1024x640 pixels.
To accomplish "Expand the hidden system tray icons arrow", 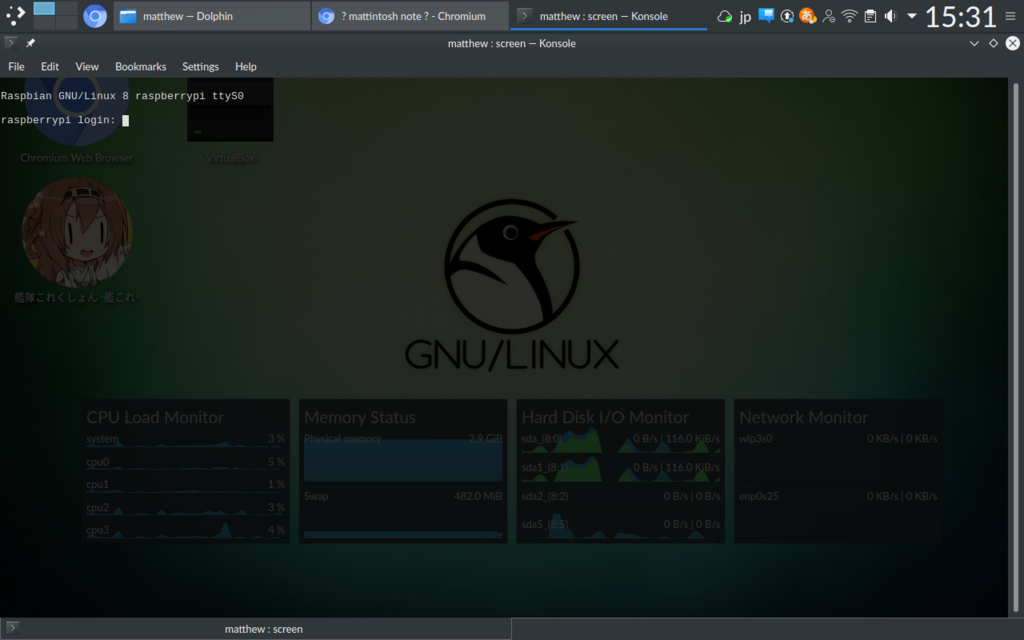I will pyautogui.click(x=912, y=16).
